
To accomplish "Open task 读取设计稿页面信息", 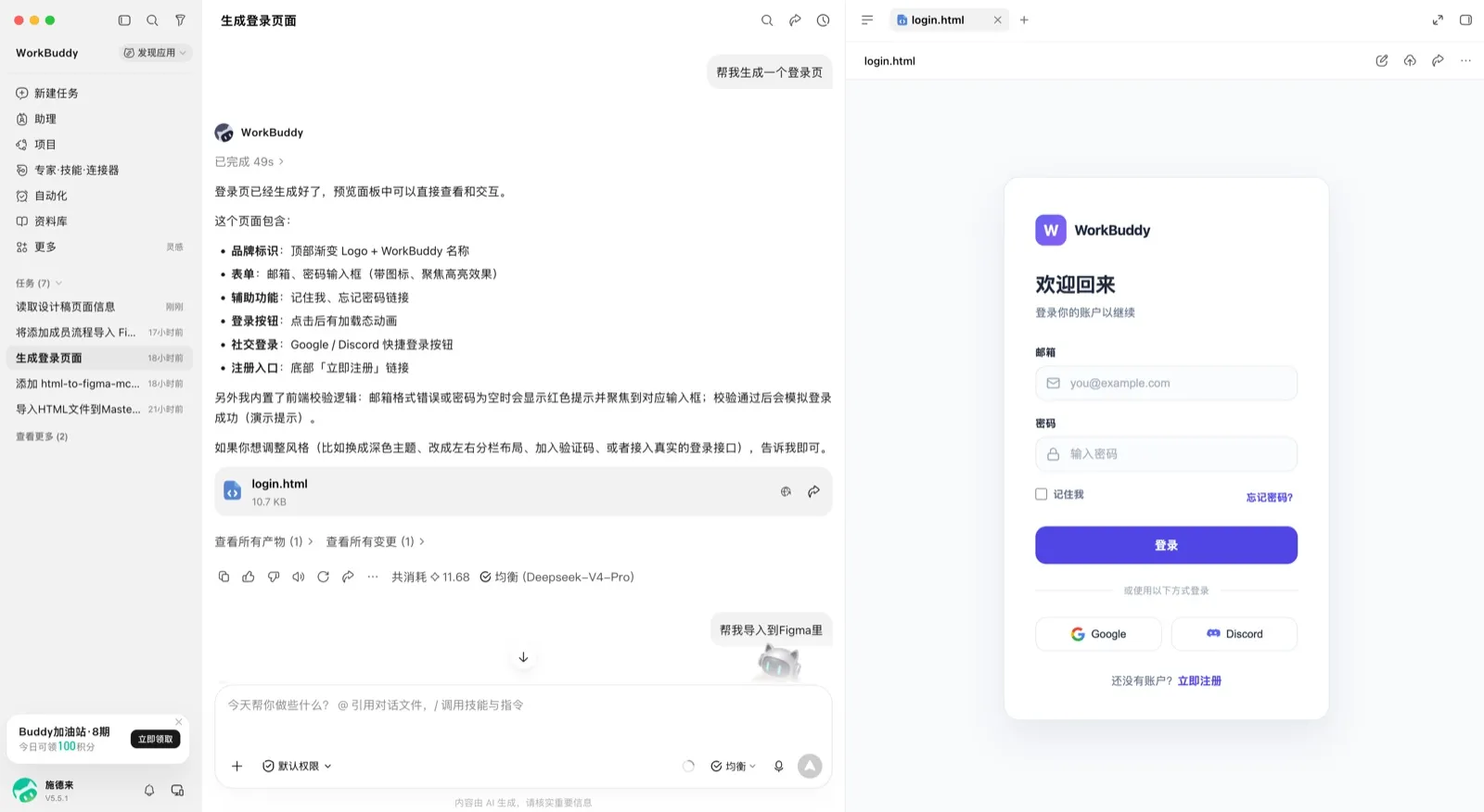I will point(100,307).
